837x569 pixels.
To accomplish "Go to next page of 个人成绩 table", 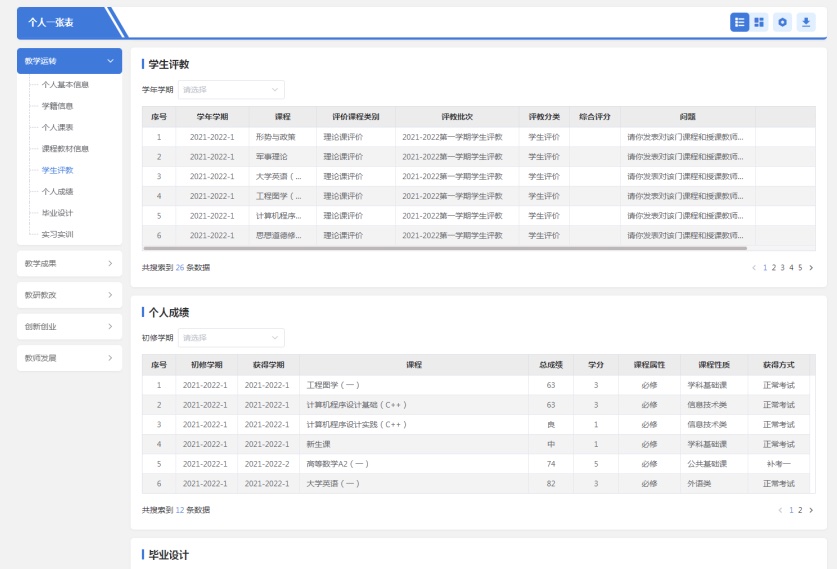I will click(x=811, y=510).
